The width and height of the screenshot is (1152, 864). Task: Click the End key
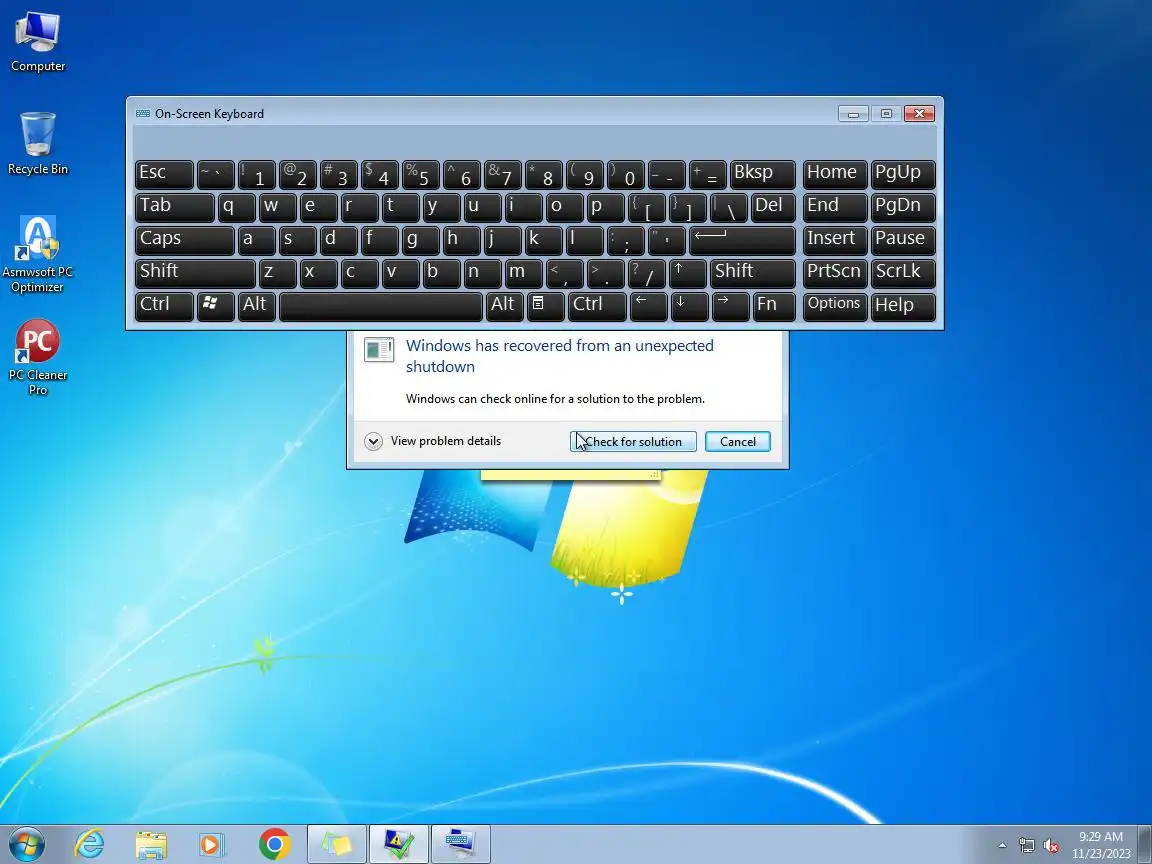[835, 206]
